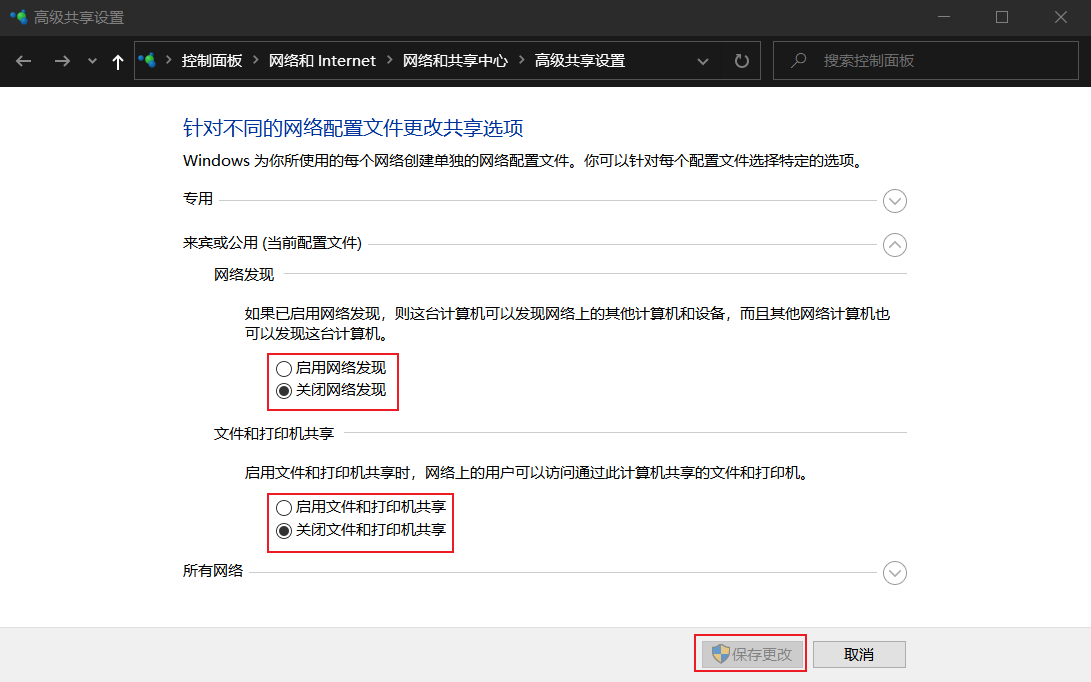This screenshot has width=1091, height=682.
Task: Go back with the left arrow
Action: (24, 61)
